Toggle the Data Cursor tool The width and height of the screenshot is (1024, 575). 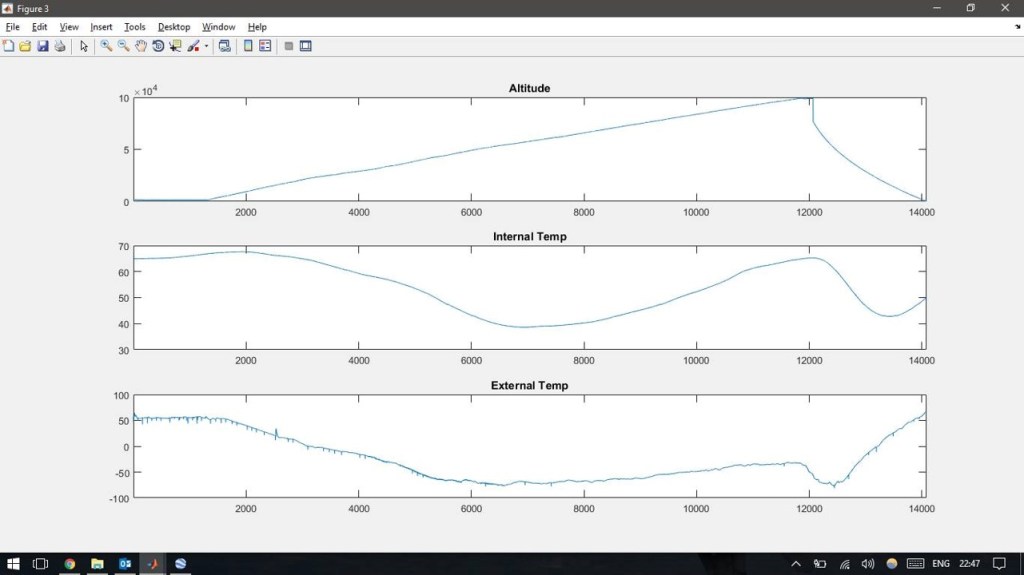tap(175, 46)
